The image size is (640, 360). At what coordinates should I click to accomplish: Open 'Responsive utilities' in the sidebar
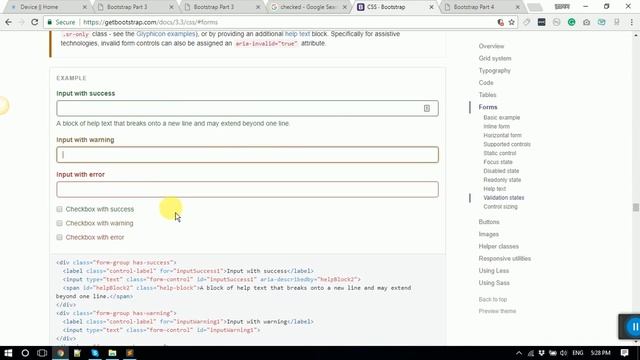[x=504, y=259]
